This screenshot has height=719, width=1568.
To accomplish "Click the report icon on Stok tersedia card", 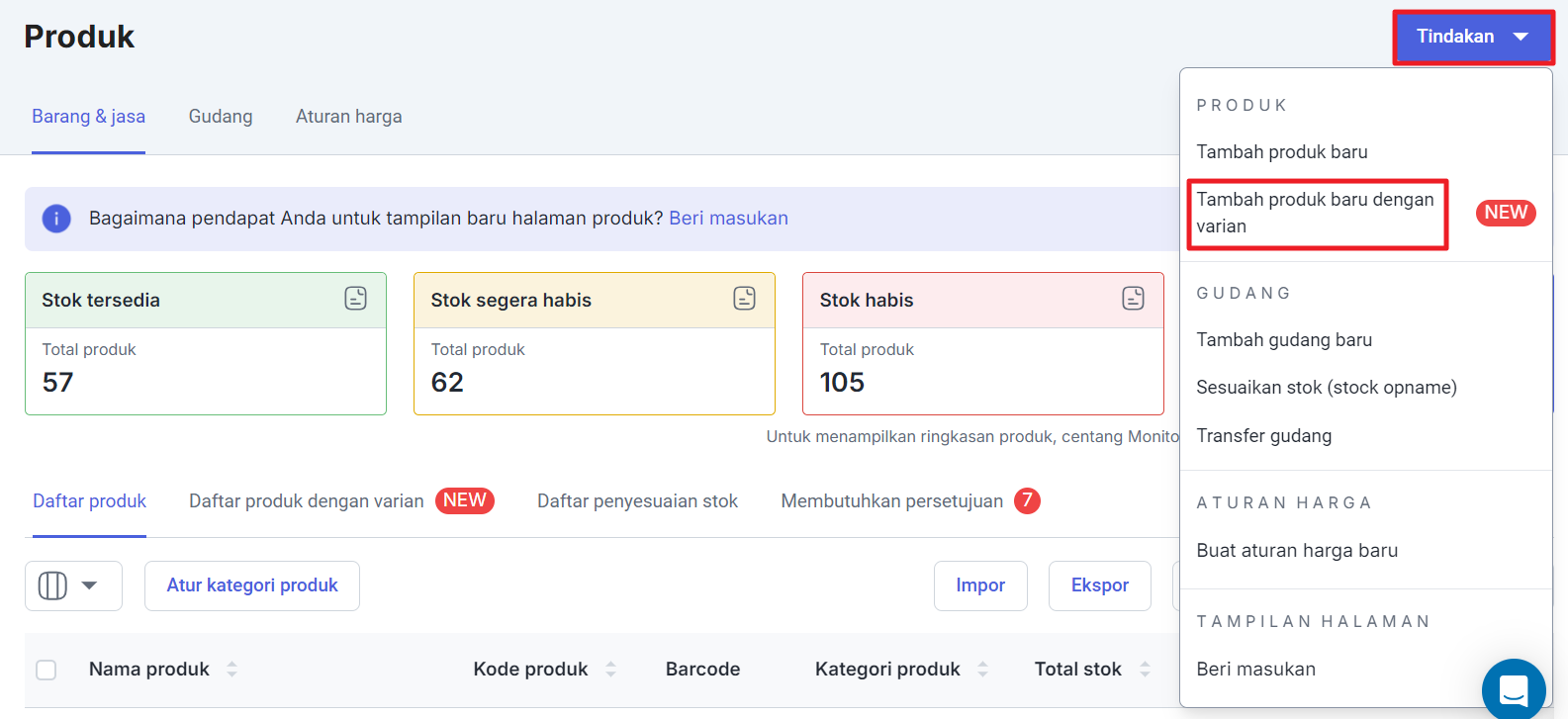I will 355,298.
